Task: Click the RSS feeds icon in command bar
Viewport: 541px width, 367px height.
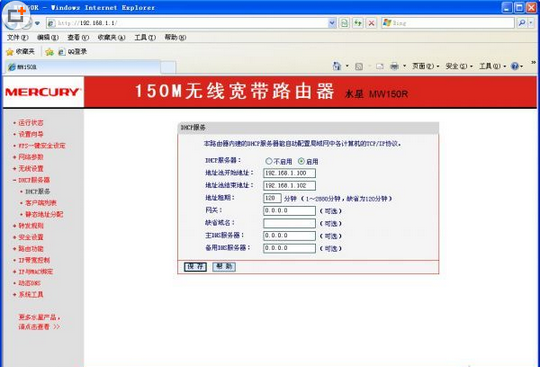Action: coord(359,66)
